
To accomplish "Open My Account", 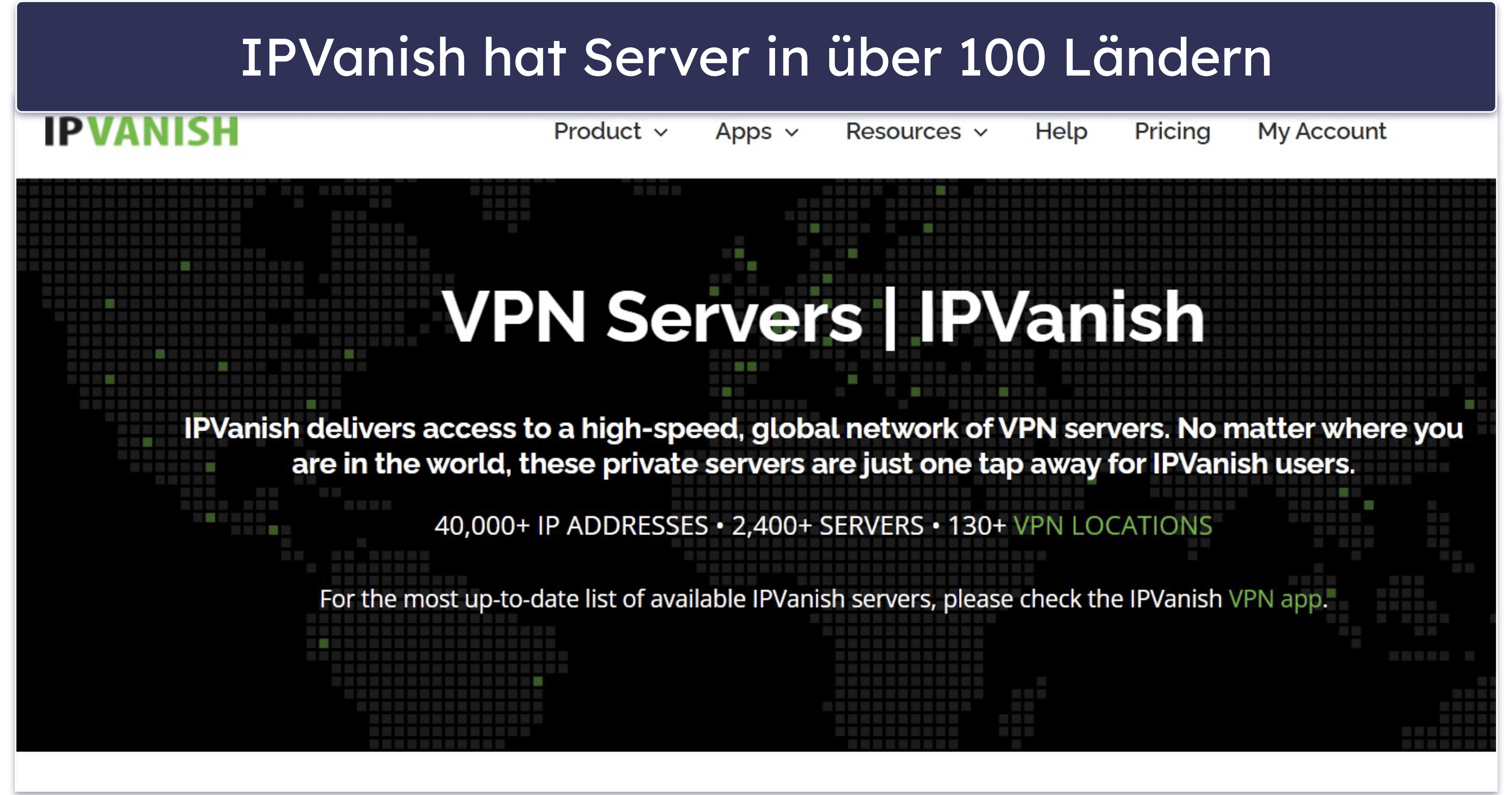I will [1322, 132].
